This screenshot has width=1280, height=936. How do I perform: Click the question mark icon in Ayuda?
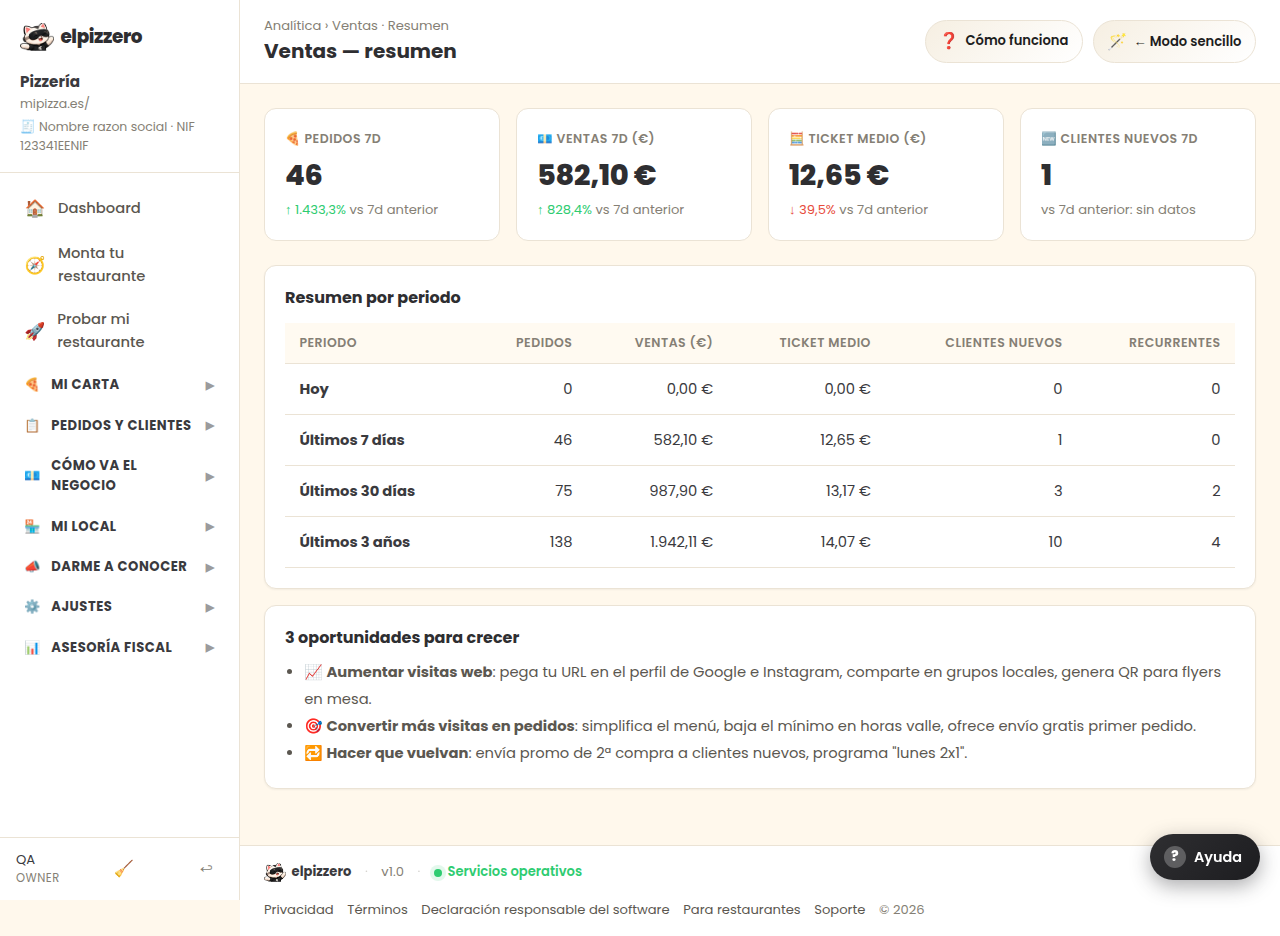pyautogui.click(x=1175, y=857)
